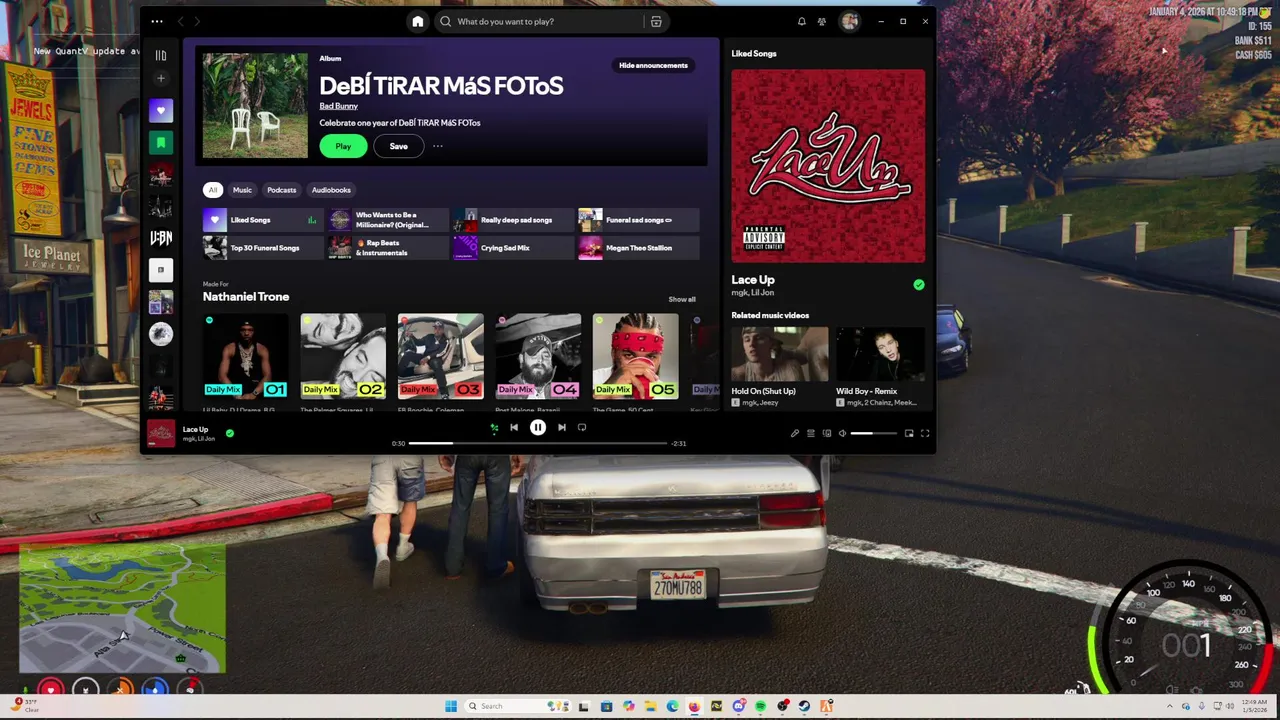The image size is (1280, 720).
Task: Open Daily Mix 02 cover
Action: pos(343,356)
